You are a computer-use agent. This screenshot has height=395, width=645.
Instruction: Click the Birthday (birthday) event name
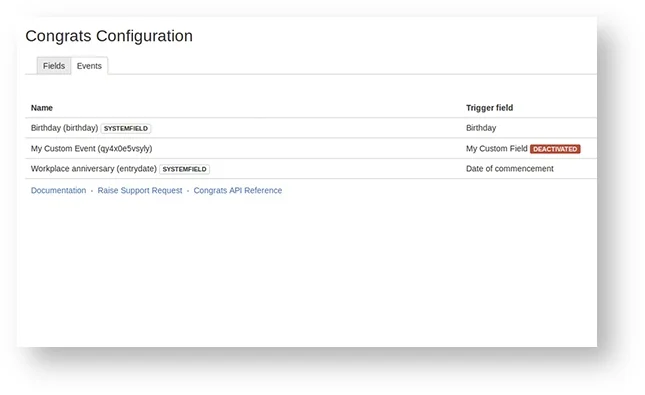[x=65, y=128]
